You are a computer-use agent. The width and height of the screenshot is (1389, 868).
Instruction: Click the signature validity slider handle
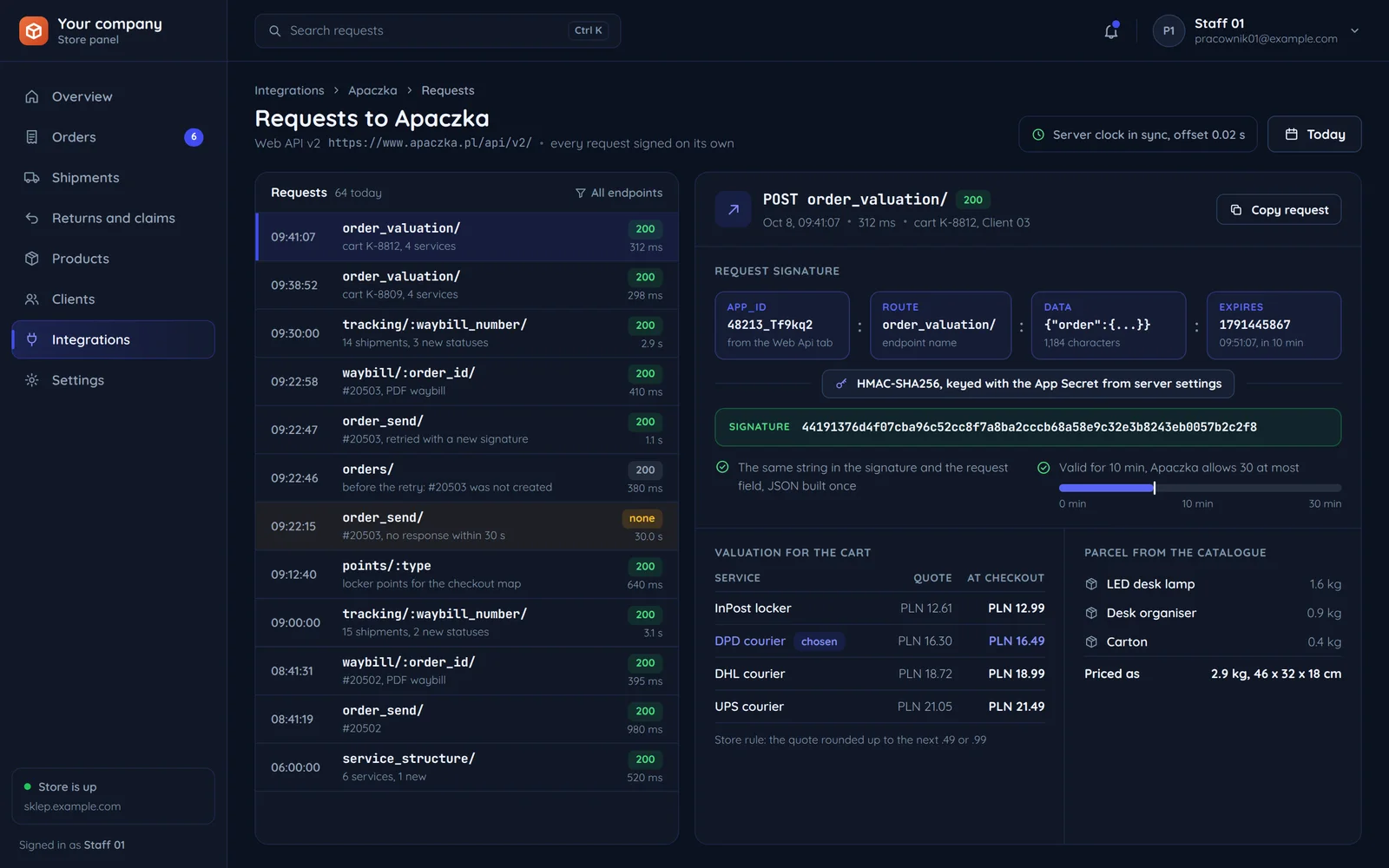click(1154, 488)
